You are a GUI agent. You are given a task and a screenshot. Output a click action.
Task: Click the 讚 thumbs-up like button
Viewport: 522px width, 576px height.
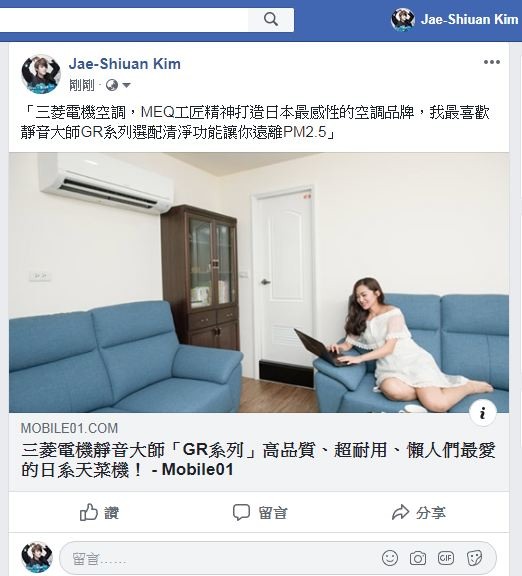[x=100, y=512]
